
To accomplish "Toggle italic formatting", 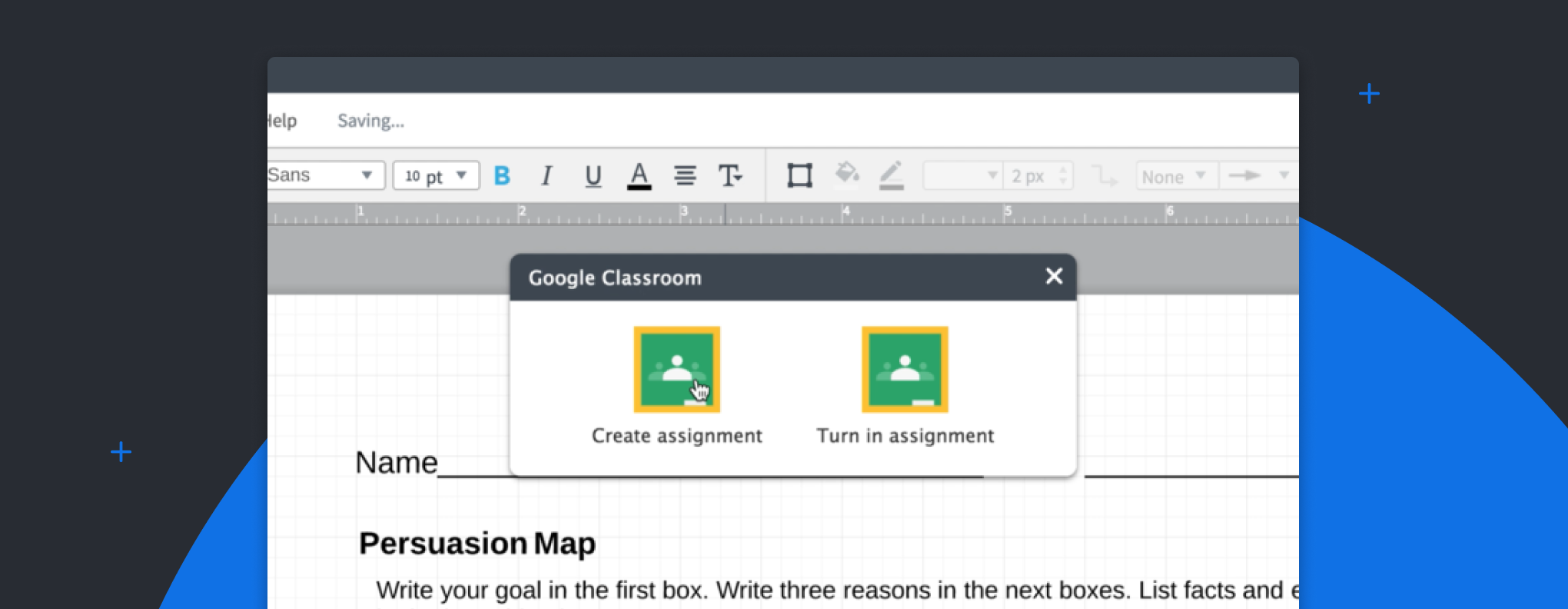I will click(546, 176).
